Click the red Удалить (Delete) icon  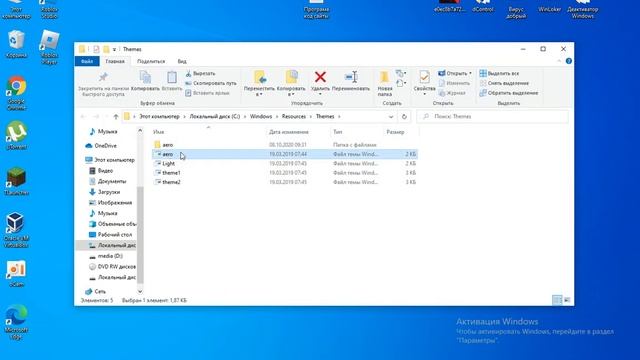[x=320, y=77]
